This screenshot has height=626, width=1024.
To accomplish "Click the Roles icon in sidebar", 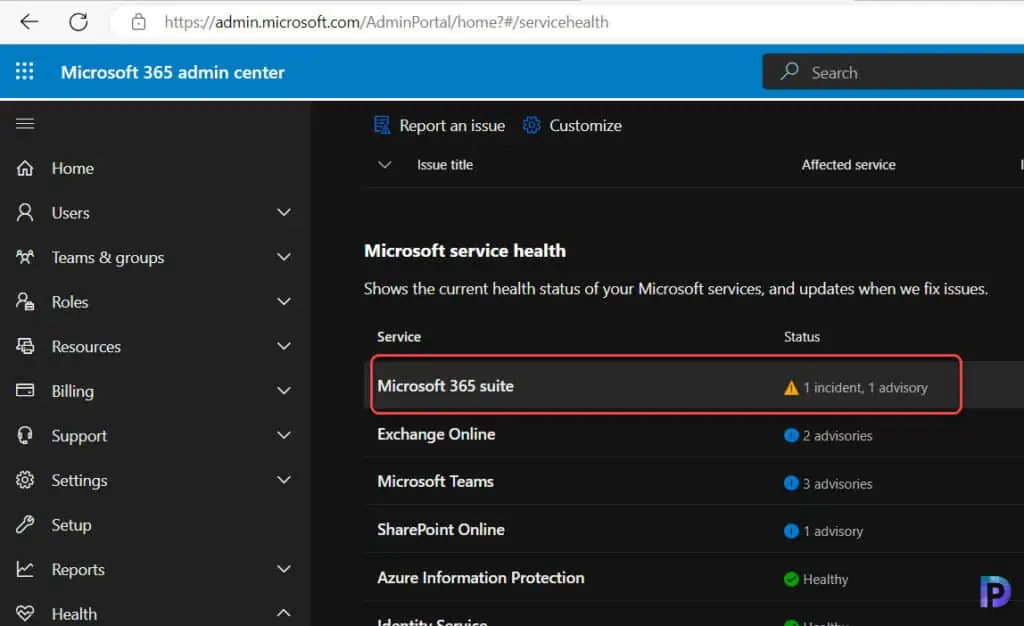I will point(25,301).
